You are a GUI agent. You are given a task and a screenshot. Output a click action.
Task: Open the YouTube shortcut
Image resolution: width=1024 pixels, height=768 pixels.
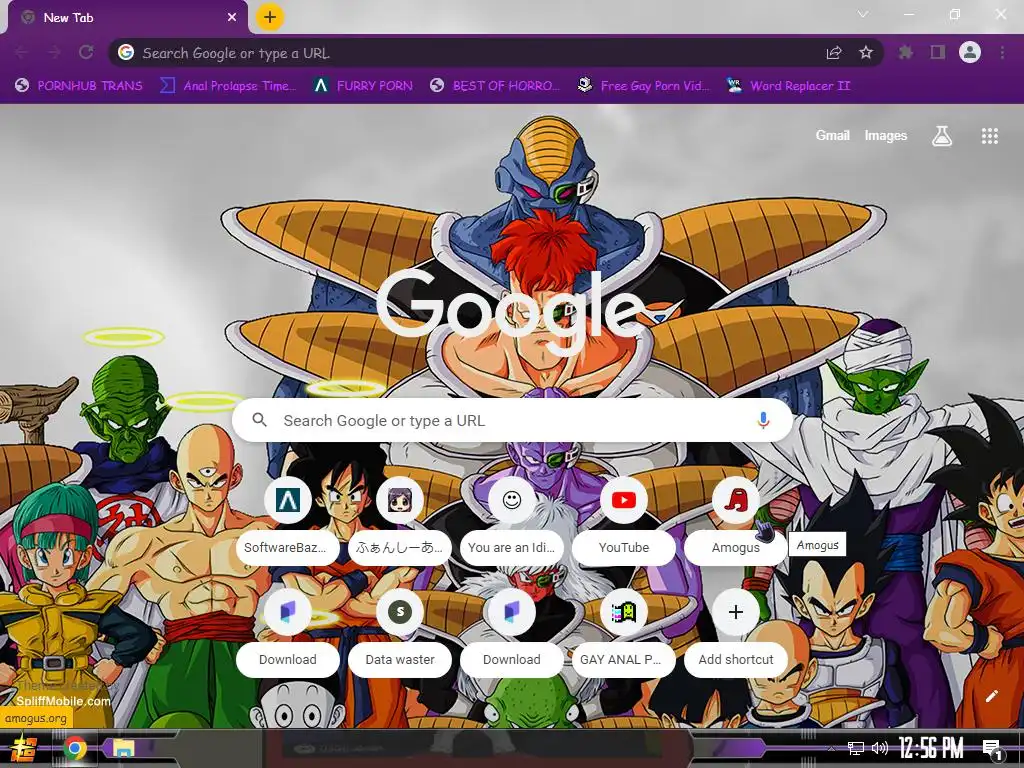pos(624,519)
